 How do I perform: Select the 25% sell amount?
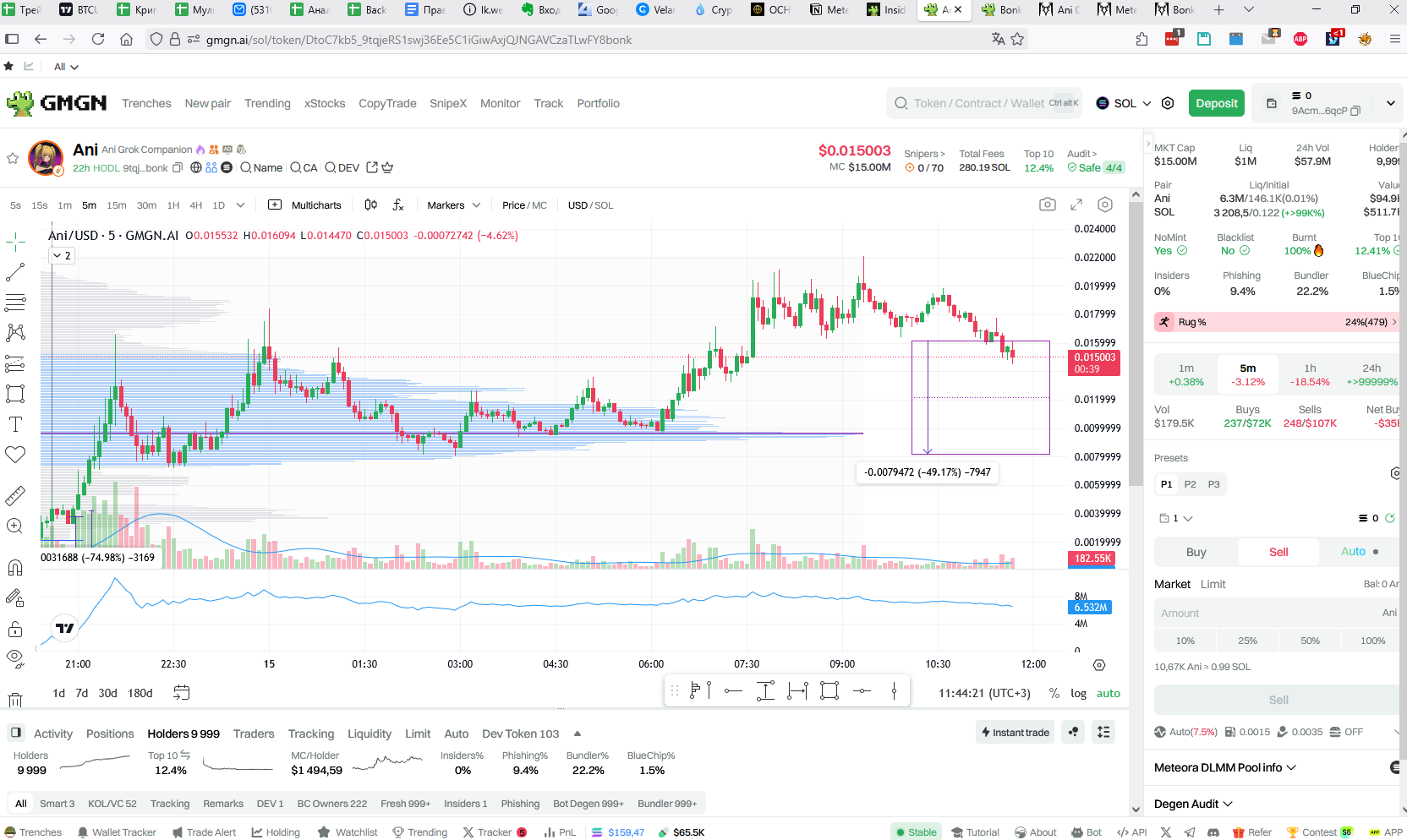pos(1247,641)
